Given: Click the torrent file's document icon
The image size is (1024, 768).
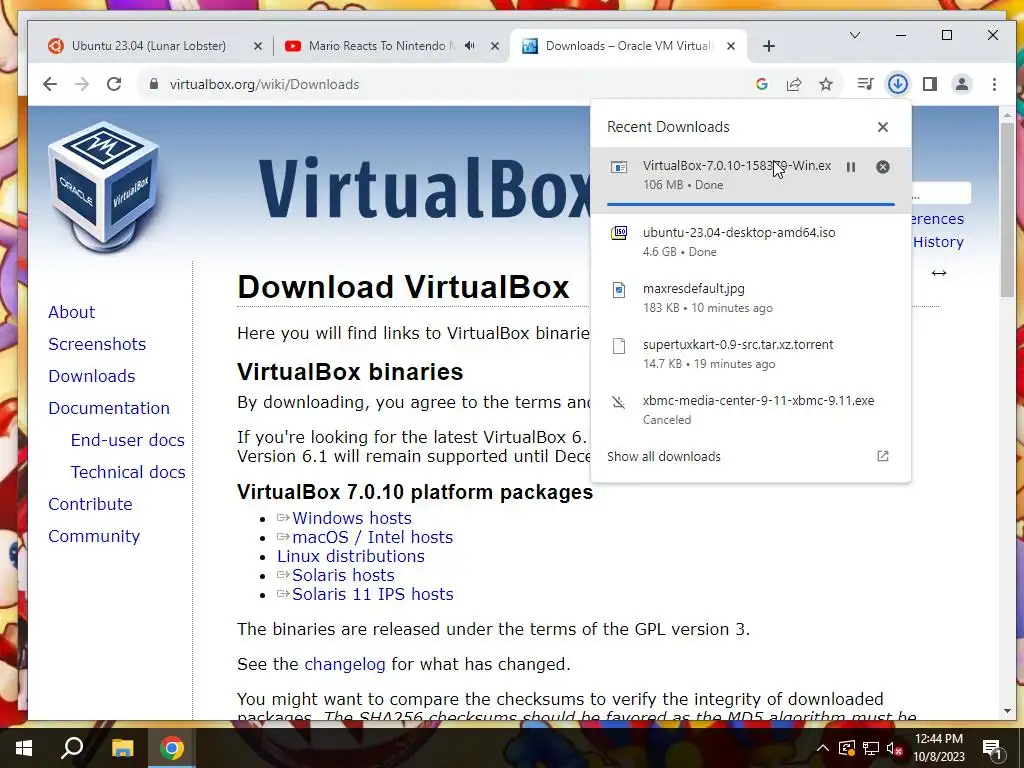Looking at the screenshot, I should click(618, 345).
